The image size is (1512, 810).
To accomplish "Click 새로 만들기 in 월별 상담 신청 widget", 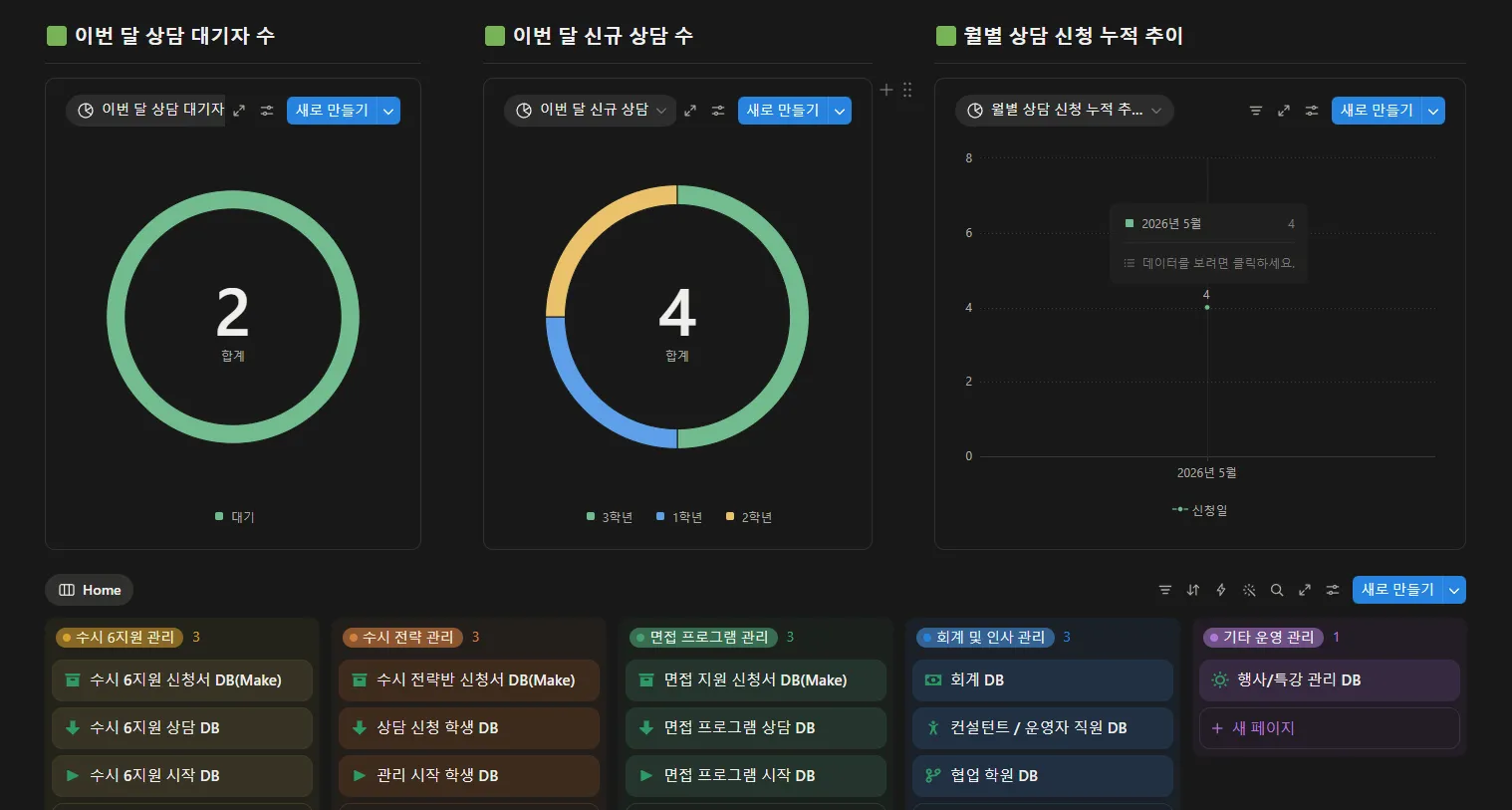I will click(1378, 111).
